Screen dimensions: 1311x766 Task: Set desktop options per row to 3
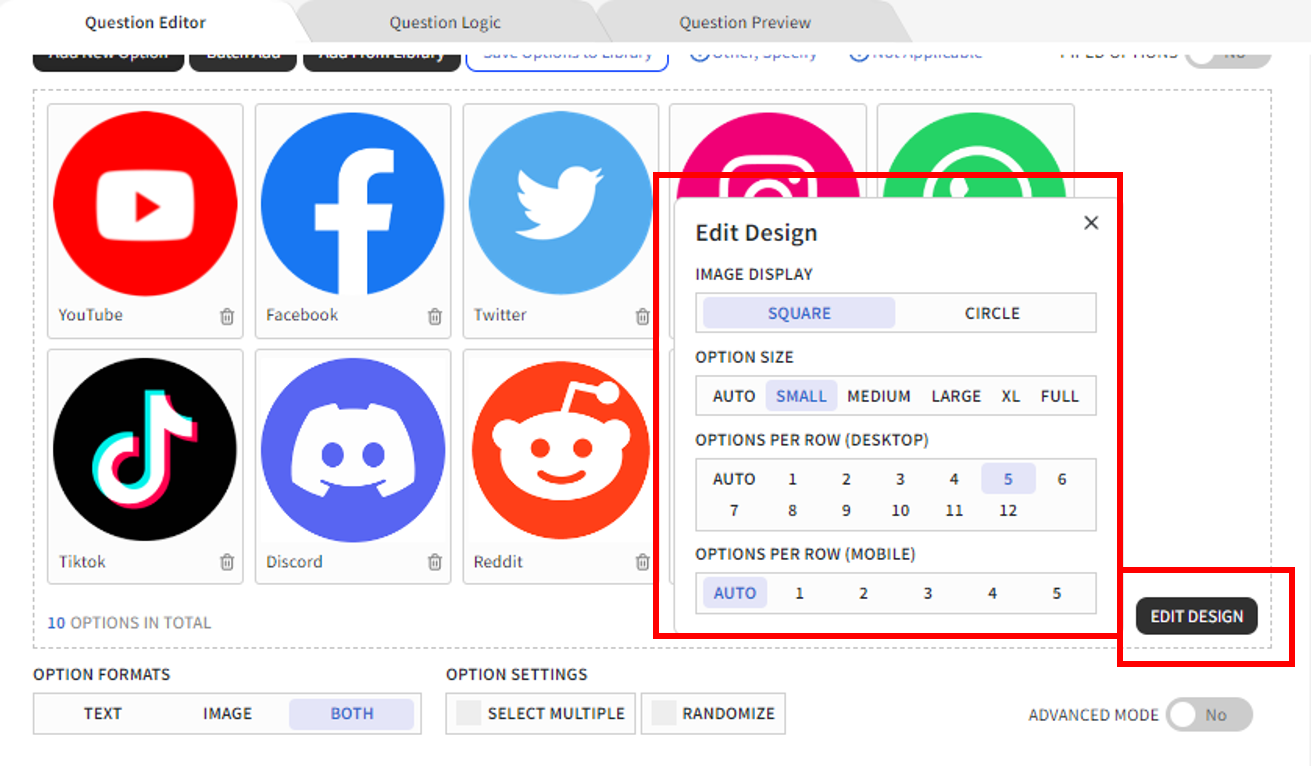click(x=900, y=479)
